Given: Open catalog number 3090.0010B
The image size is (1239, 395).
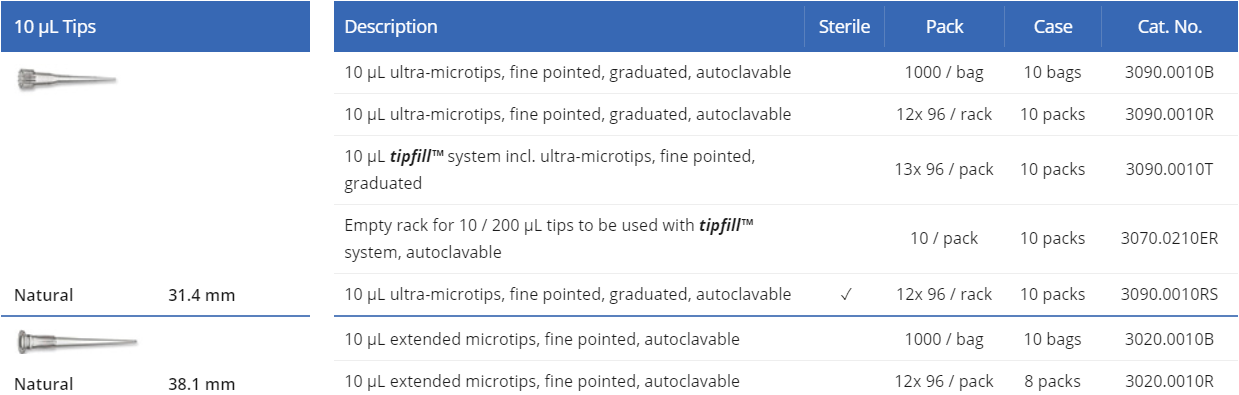Looking at the screenshot, I should pyautogui.click(x=1169, y=72).
